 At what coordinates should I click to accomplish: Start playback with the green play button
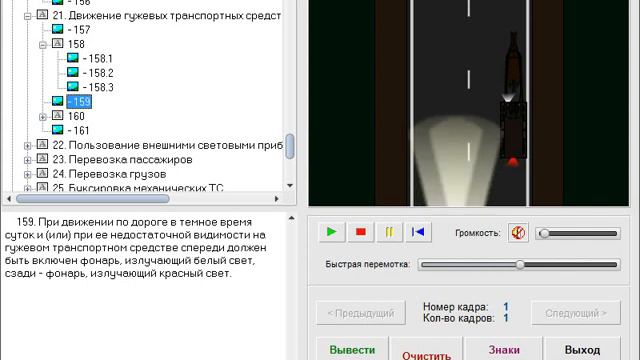click(332, 232)
